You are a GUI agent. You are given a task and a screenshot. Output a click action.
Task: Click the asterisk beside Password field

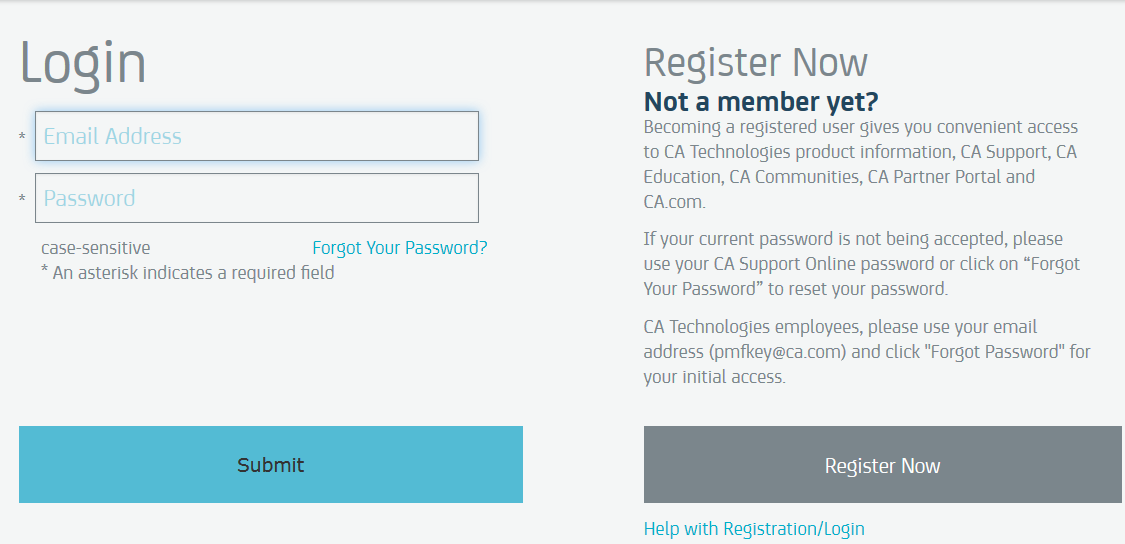pos(22,199)
